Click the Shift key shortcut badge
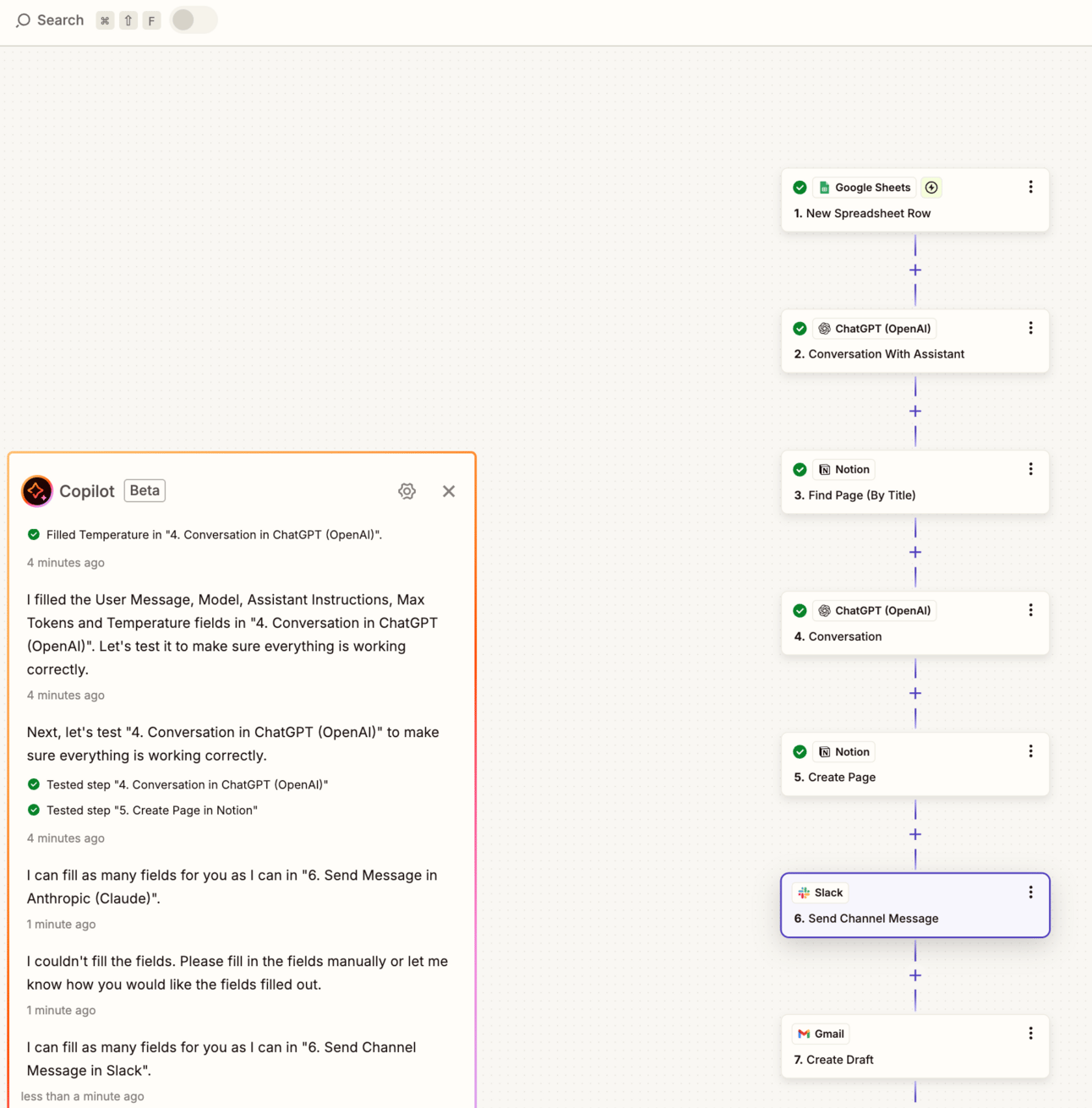1092x1108 pixels. 128,20
